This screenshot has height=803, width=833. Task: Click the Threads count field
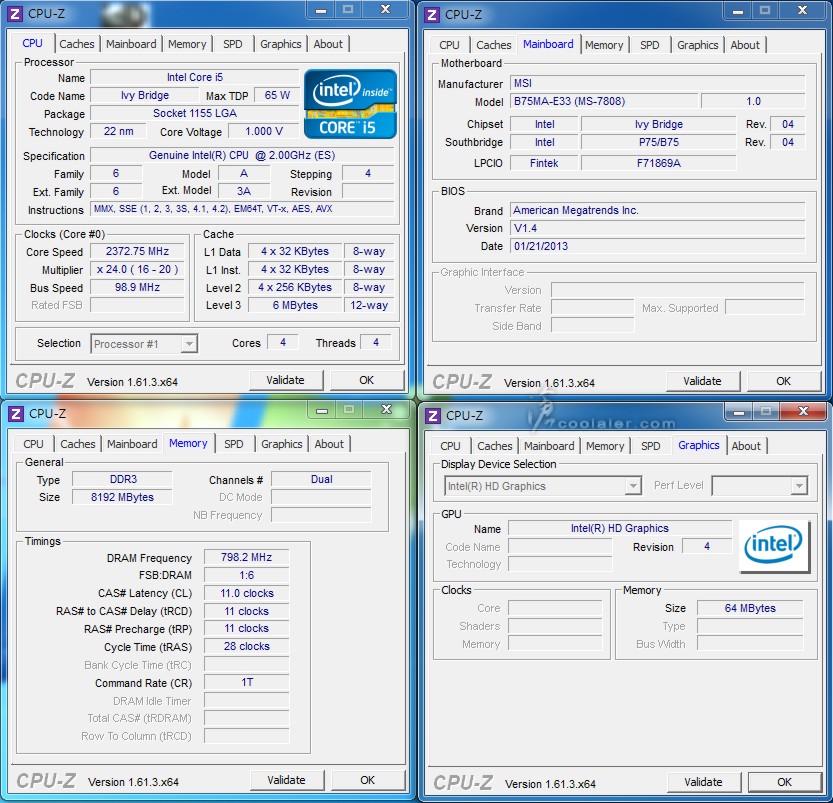(x=376, y=343)
